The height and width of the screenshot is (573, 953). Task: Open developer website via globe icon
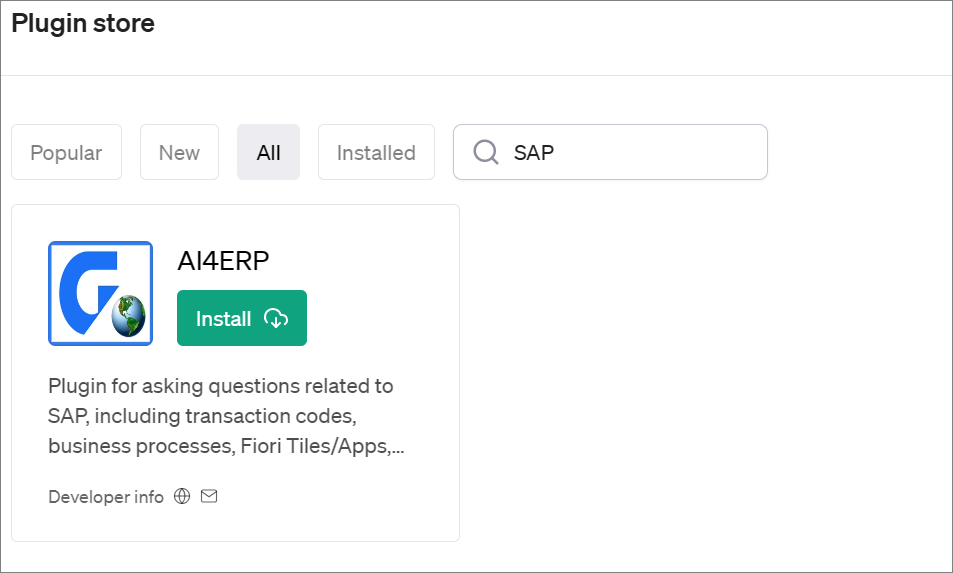click(x=182, y=496)
